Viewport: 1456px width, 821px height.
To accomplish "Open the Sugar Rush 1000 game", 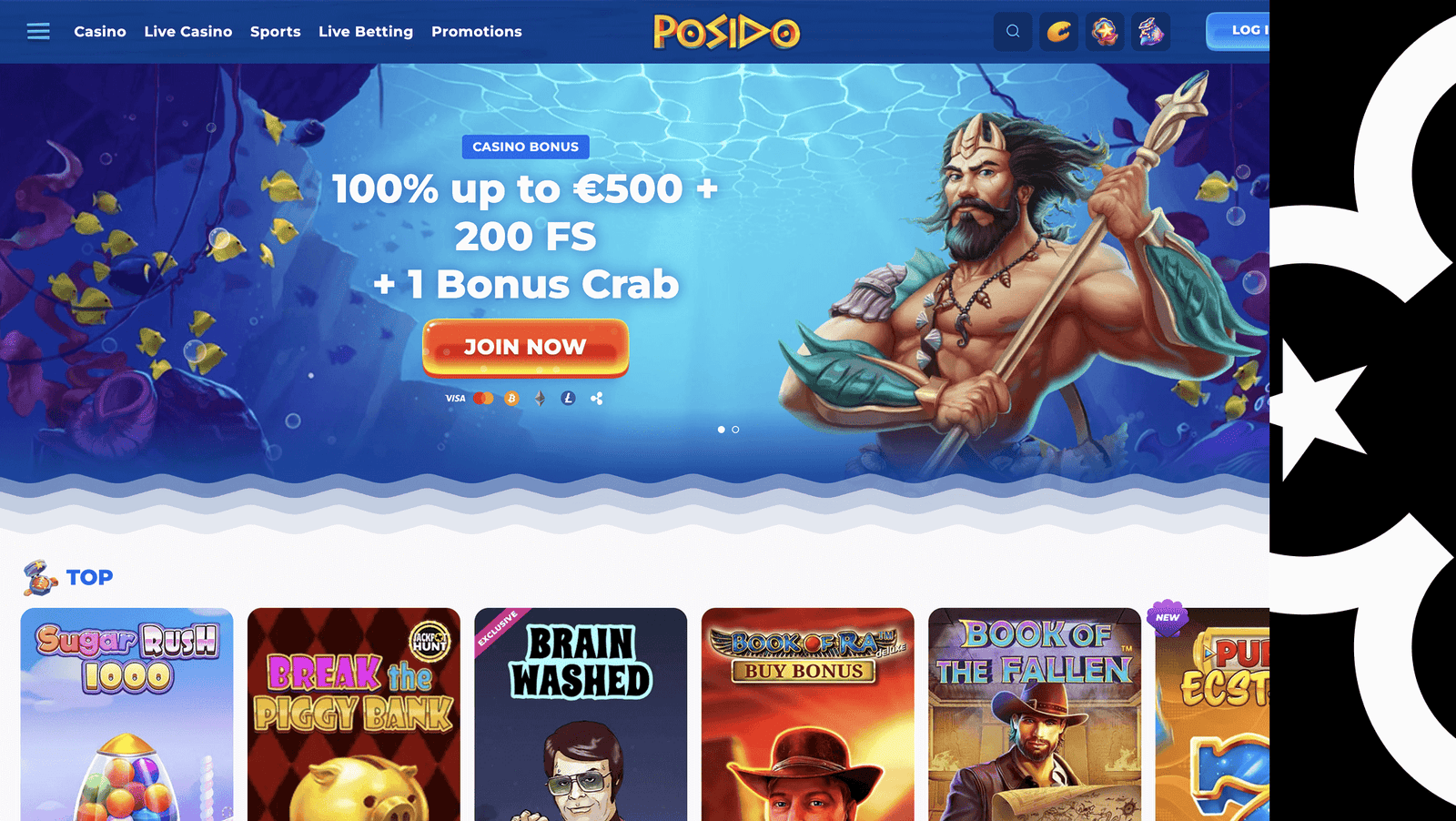I will point(127,715).
